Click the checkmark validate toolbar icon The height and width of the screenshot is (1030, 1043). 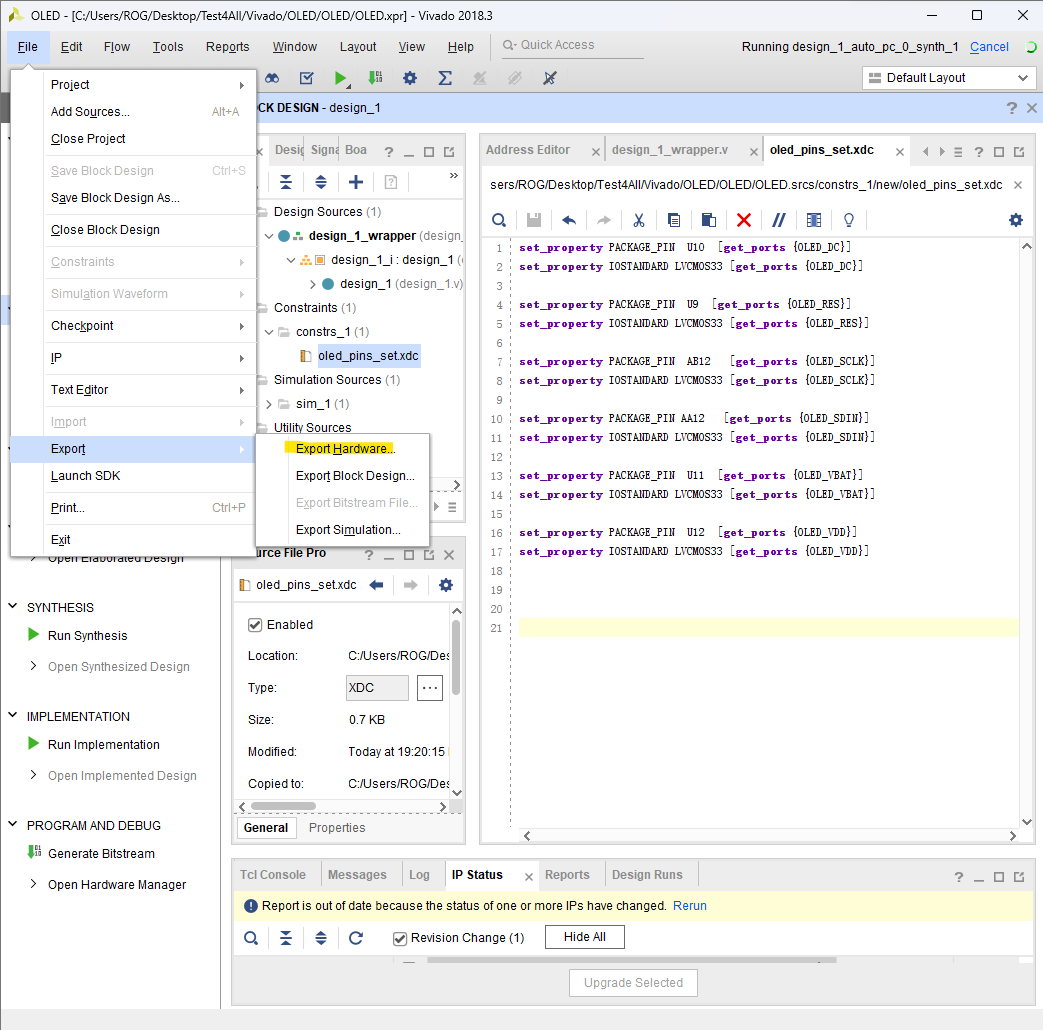[307, 79]
